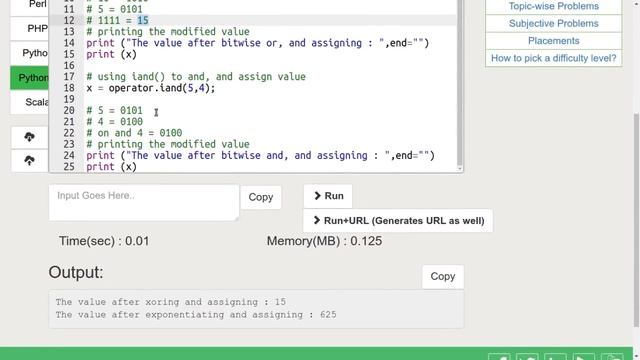Image resolution: width=640 pixels, height=360 pixels.
Task: Click the code editor vertical scrollbar
Action: point(460,82)
